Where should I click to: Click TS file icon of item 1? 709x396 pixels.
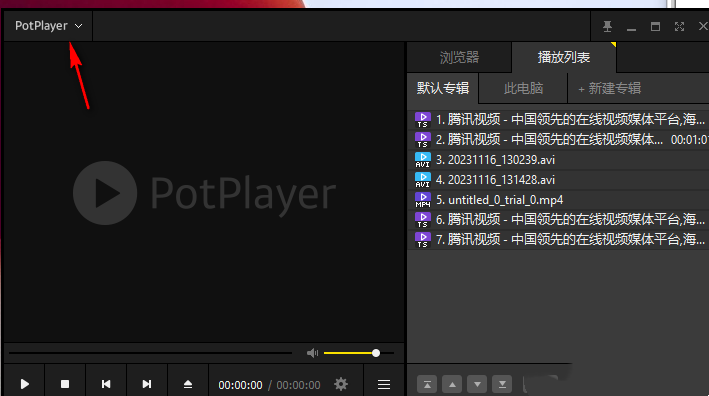[423, 120]
